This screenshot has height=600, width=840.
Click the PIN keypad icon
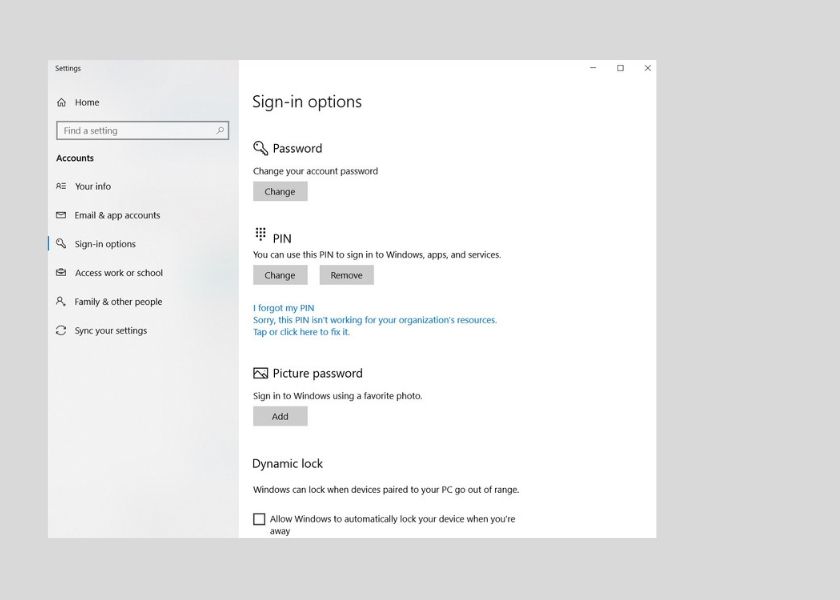(x=261, y=232)
